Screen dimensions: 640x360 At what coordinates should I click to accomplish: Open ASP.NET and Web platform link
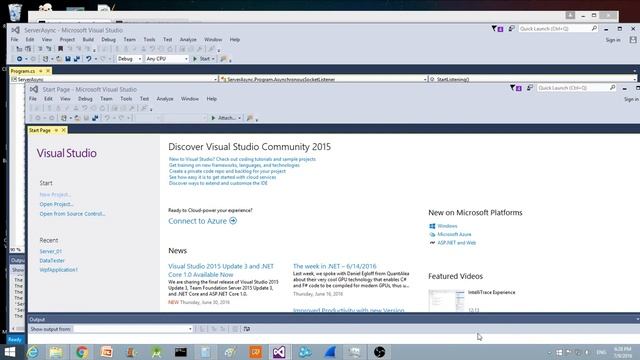[x=456, y=243]
